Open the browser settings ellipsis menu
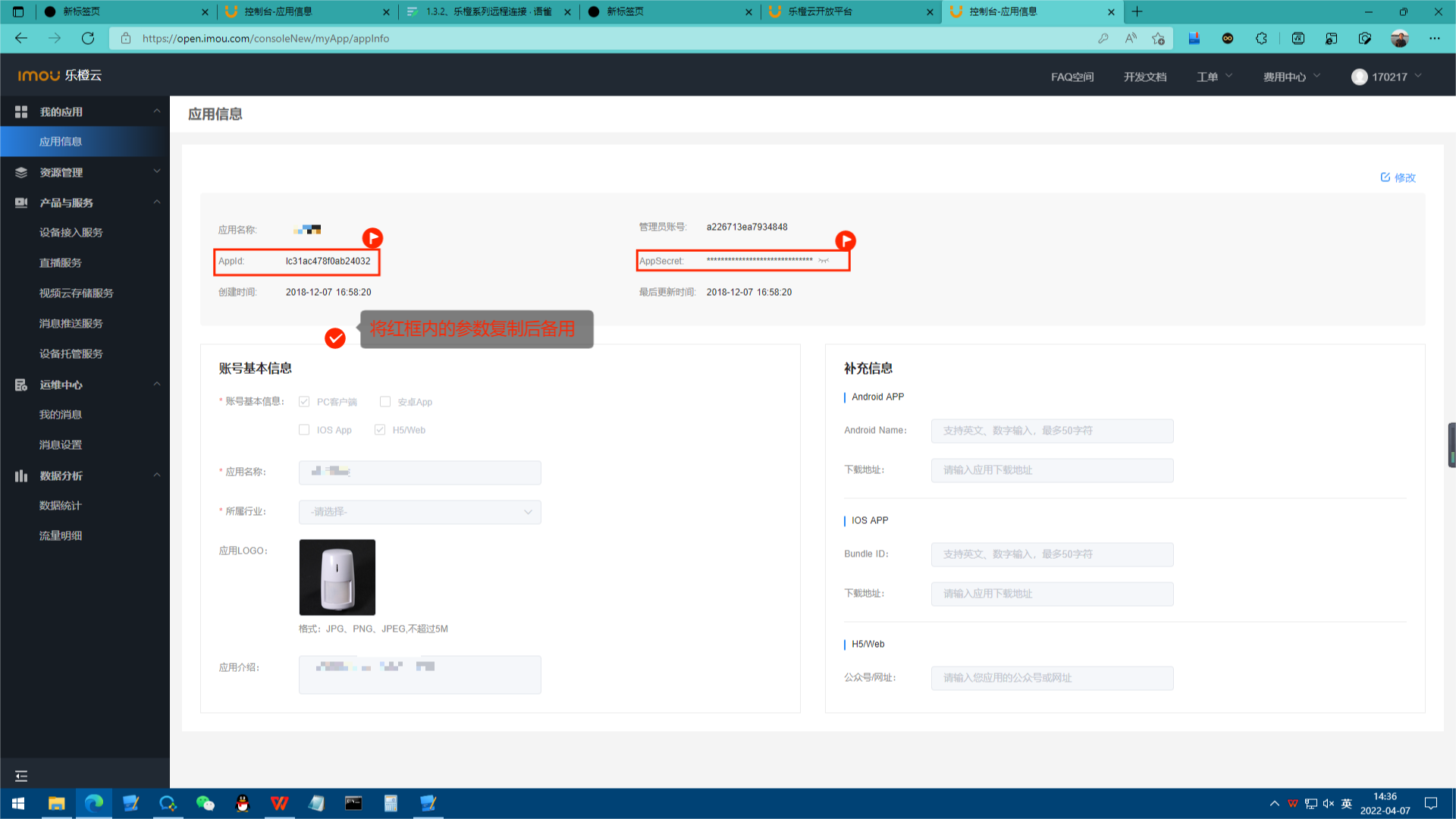 pyautogui.click(x=1435, y=39)
